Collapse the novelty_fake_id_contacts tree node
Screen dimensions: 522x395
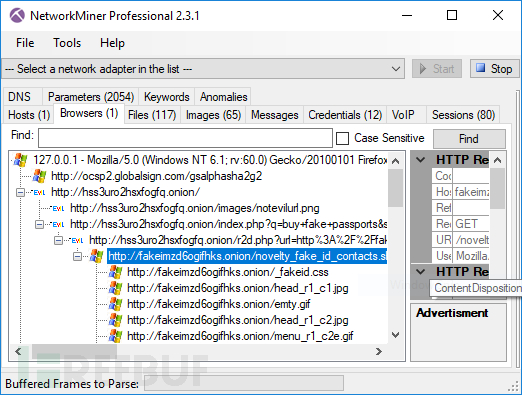tap(77, 256)
